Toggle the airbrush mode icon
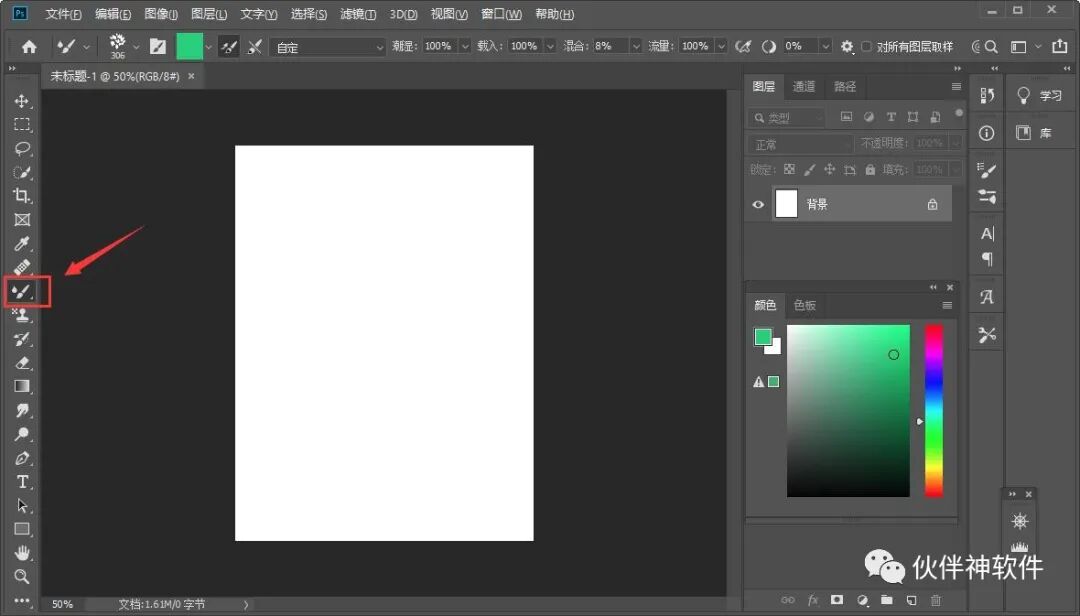1080x616 pixels. coord(742,46)
